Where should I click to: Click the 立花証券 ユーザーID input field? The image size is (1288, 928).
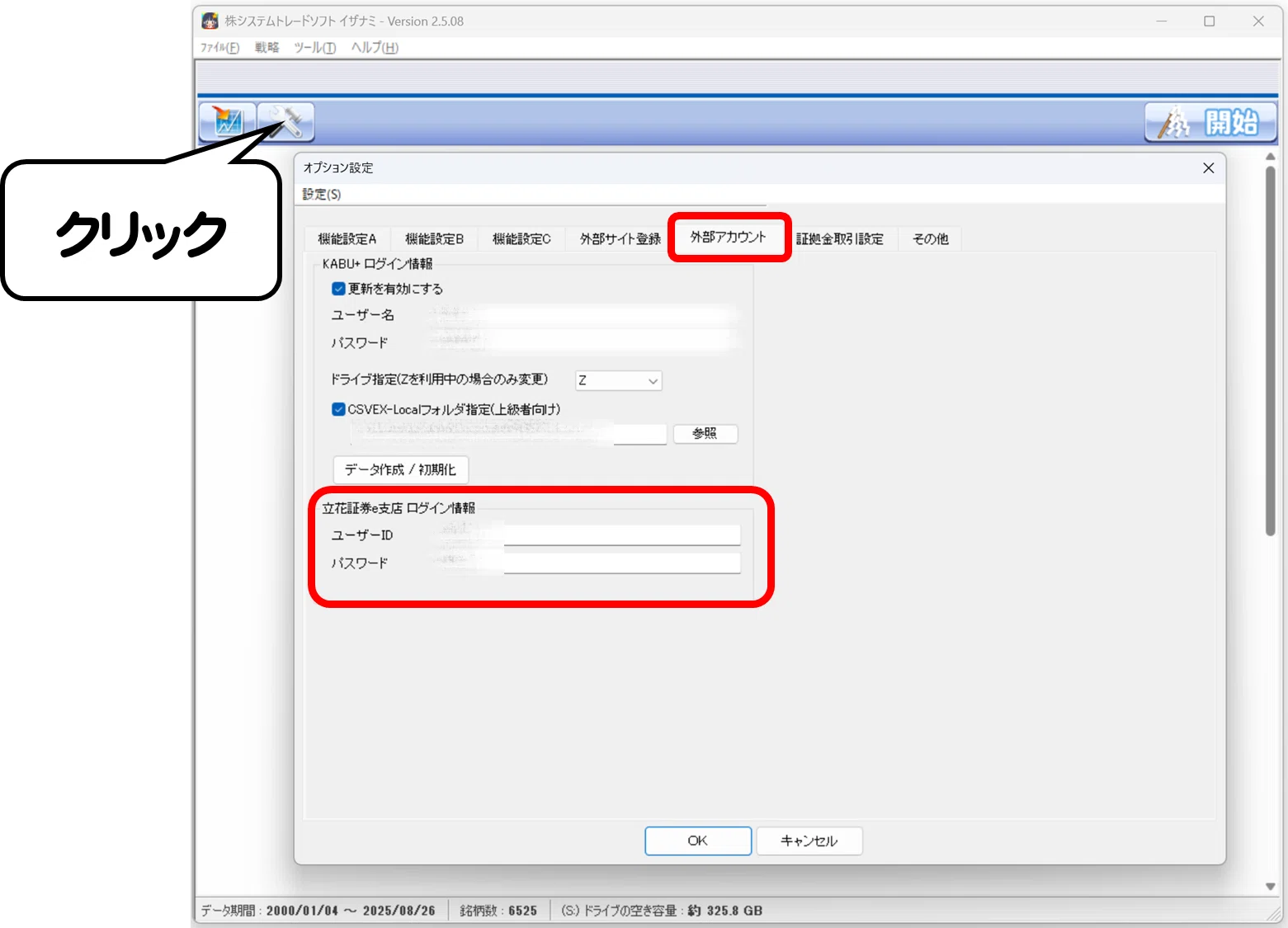(585, 535)
